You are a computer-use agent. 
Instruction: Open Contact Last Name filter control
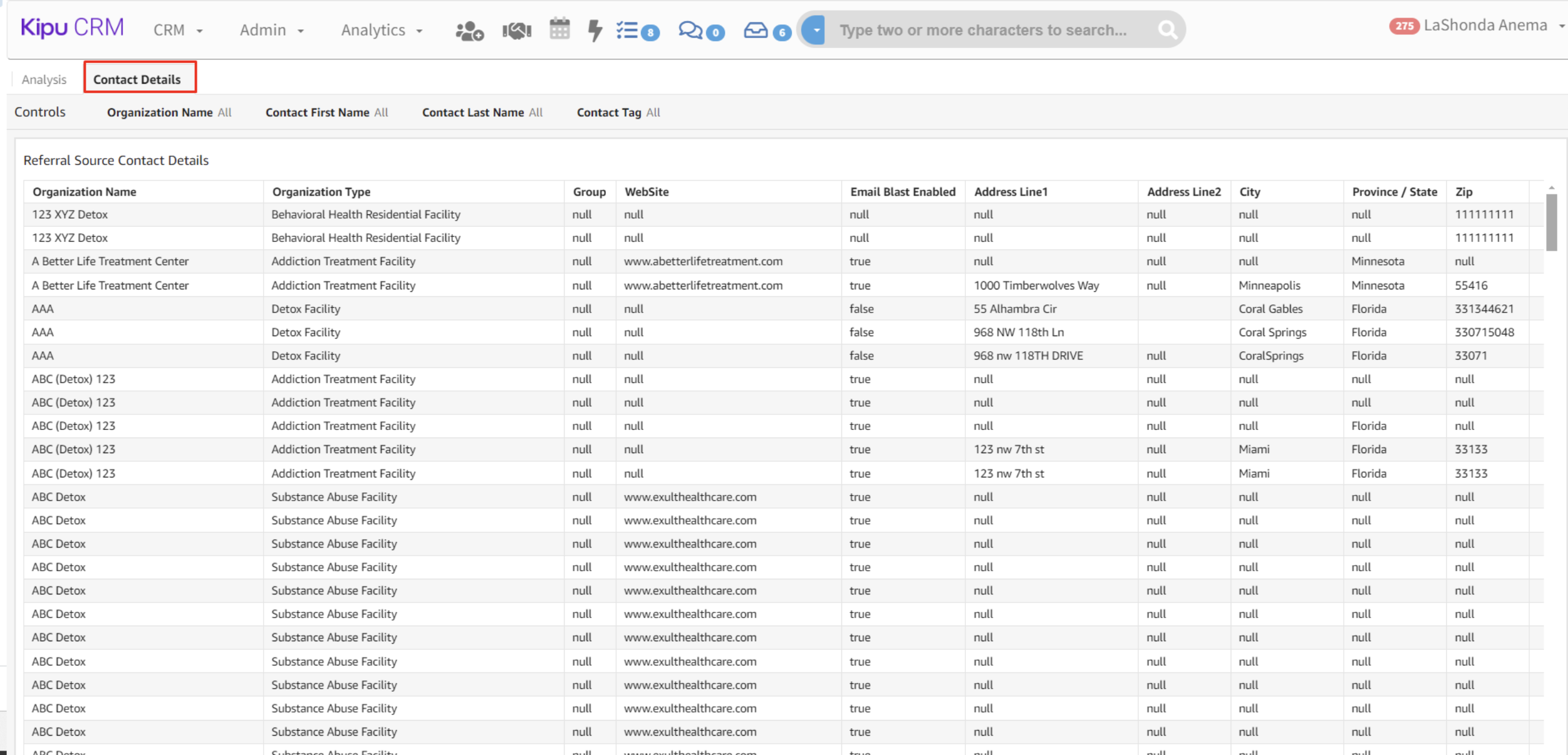(x=482, y=112)
